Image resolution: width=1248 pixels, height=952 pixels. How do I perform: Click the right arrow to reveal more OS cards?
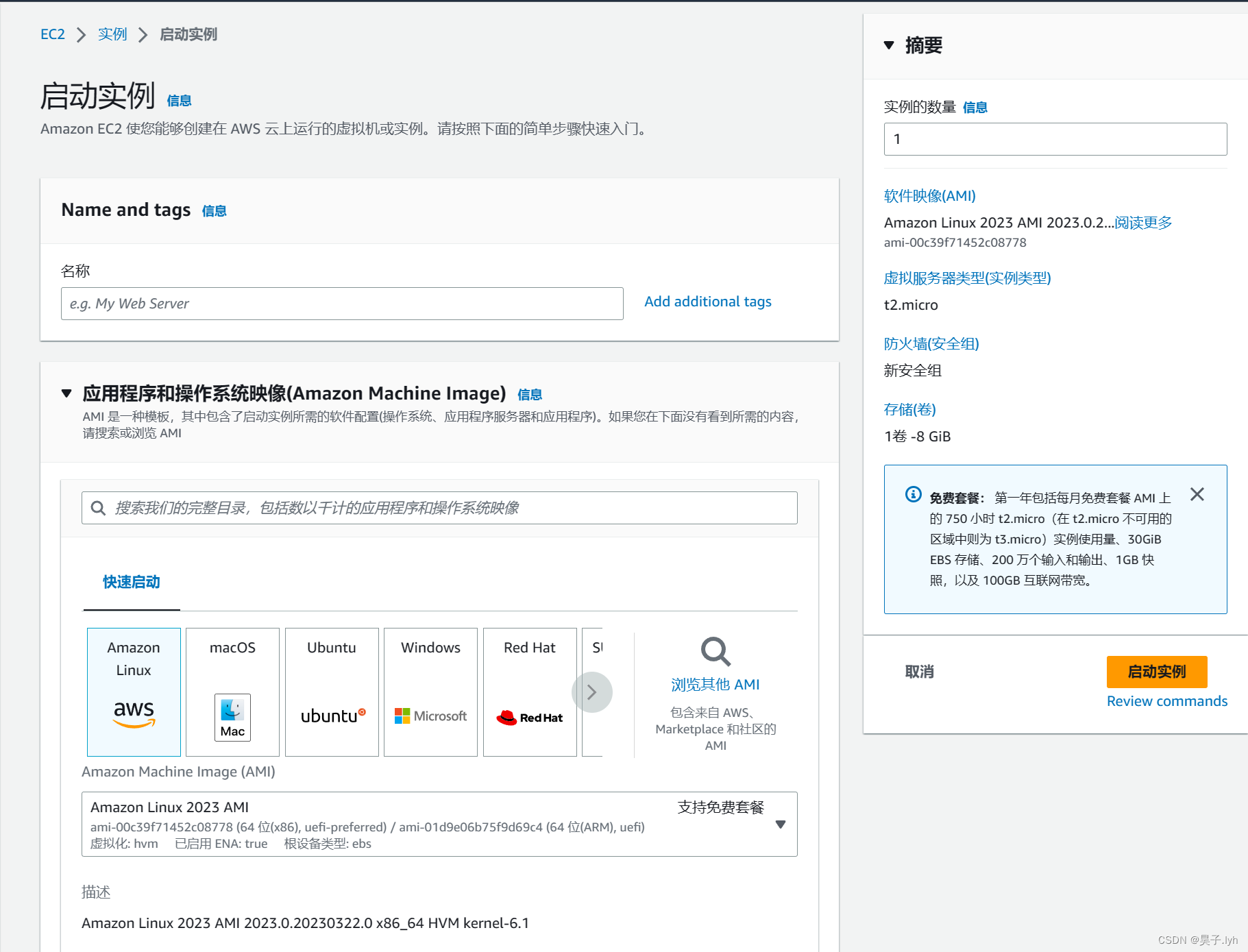click(592, 692)
